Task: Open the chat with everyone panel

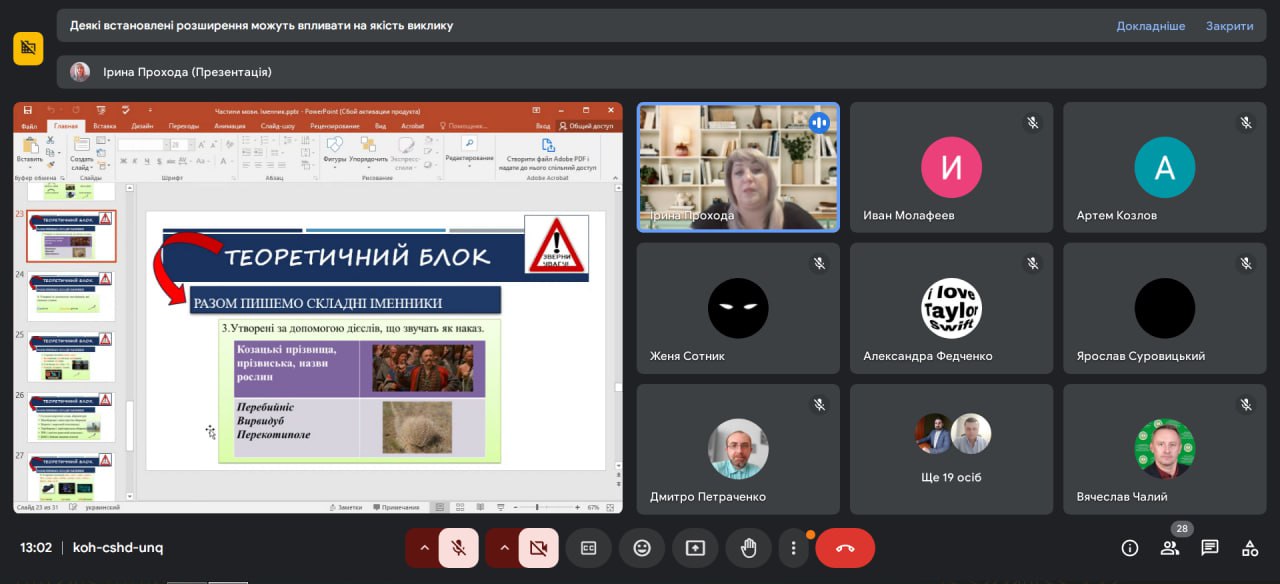Action: point(1210,548)
